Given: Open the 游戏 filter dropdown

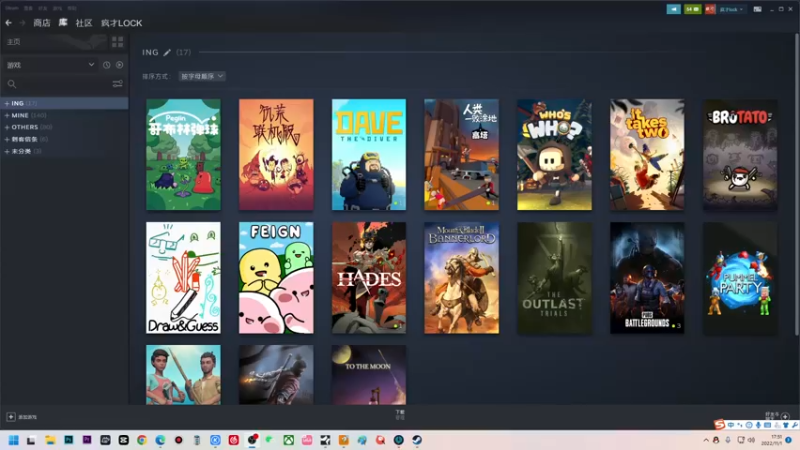Looking at the screenshot, I should (50, 65).
